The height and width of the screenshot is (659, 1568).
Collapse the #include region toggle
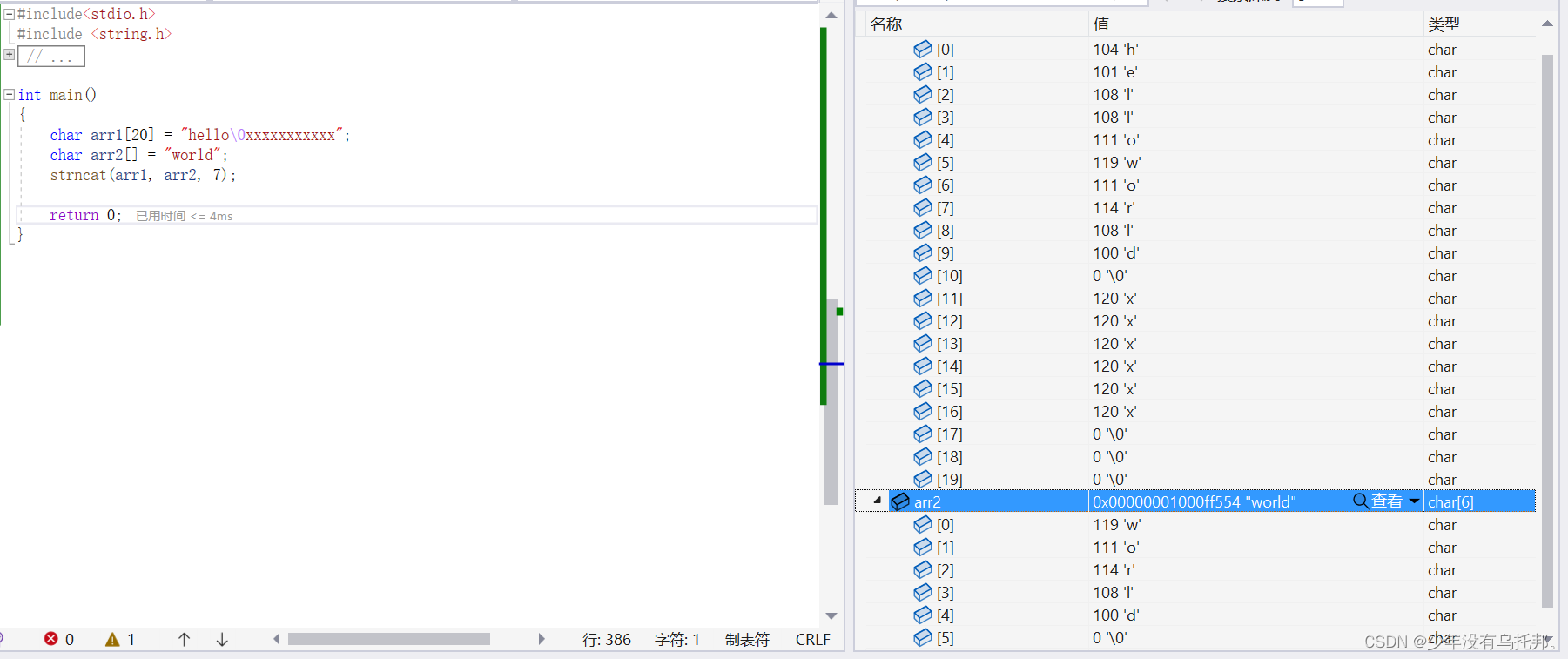(x=9, y=14)
